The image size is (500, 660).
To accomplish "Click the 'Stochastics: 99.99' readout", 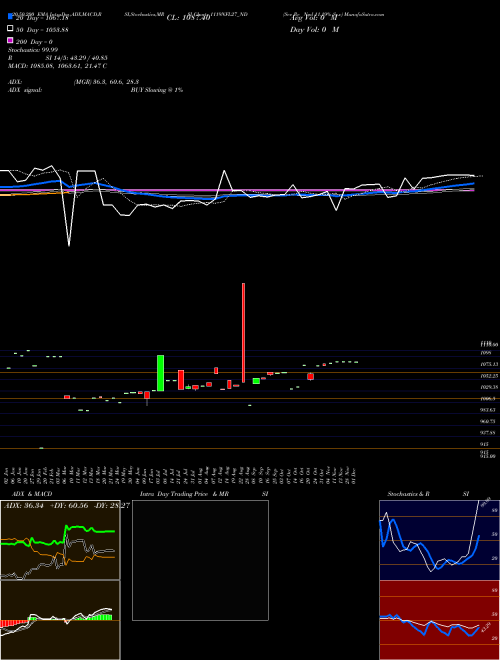I will click(33, 50).
